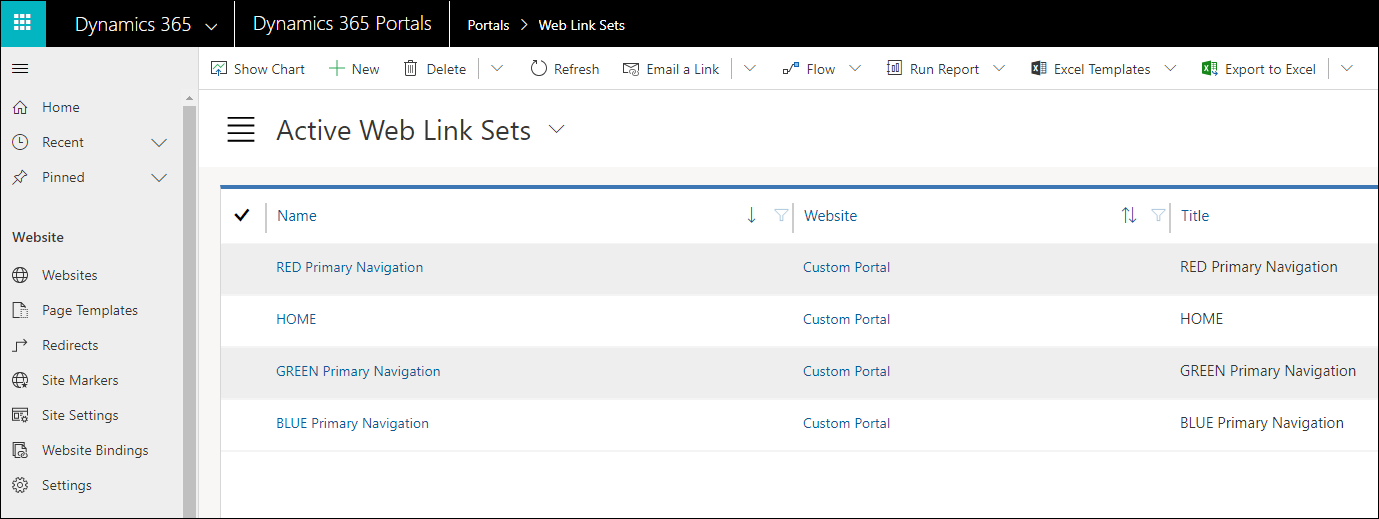This screenshot has height=519, width=1379.
Task: Open the view list icon beside title
Action: [x=241, y=130]
